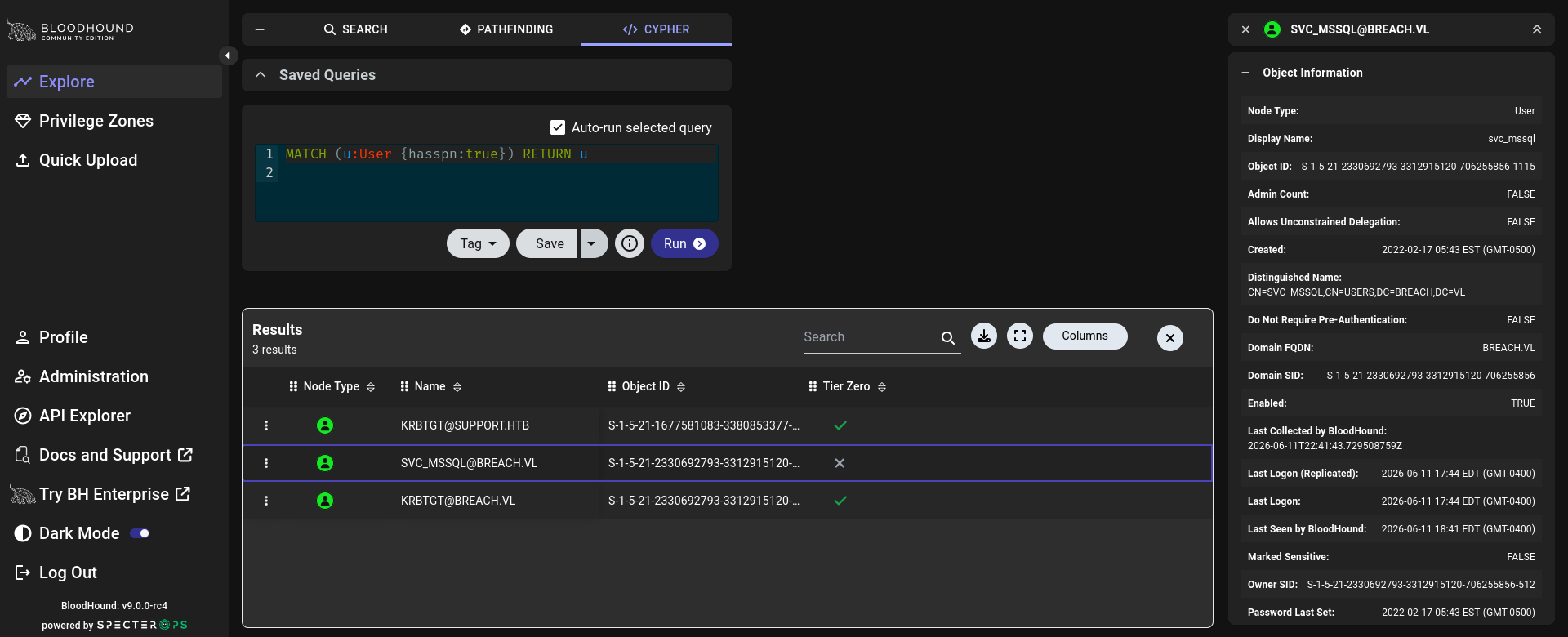Open the Explore page
1568x637 pixels.
tap(114, 82)
